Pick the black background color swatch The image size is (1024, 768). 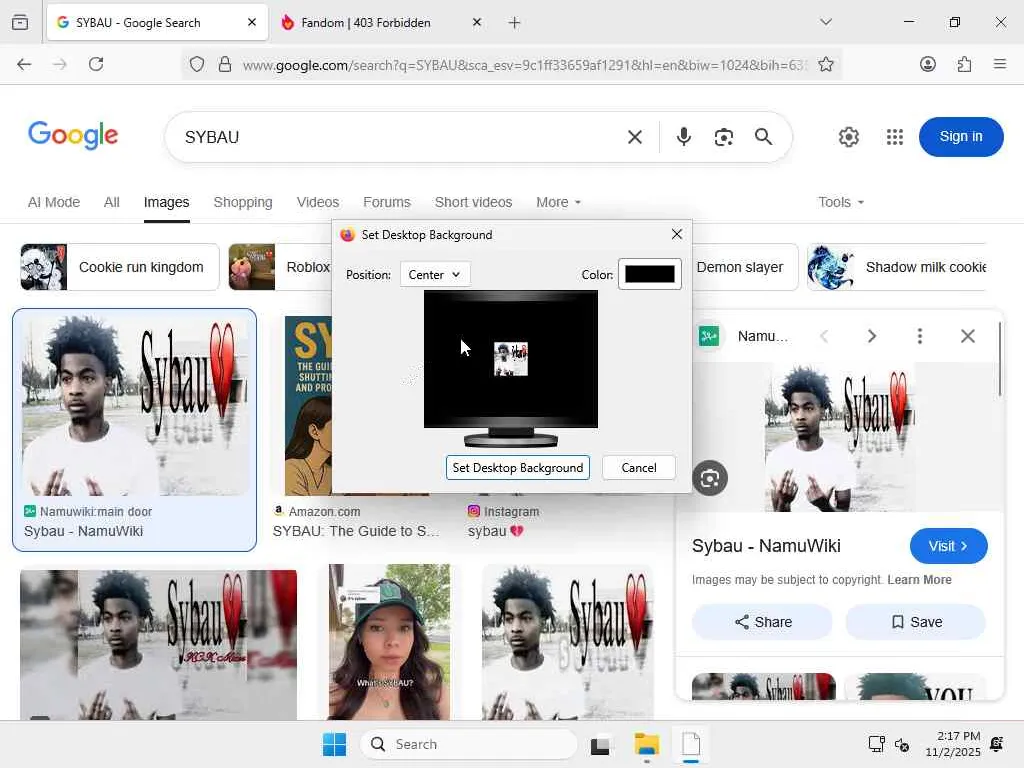point(650,274)
